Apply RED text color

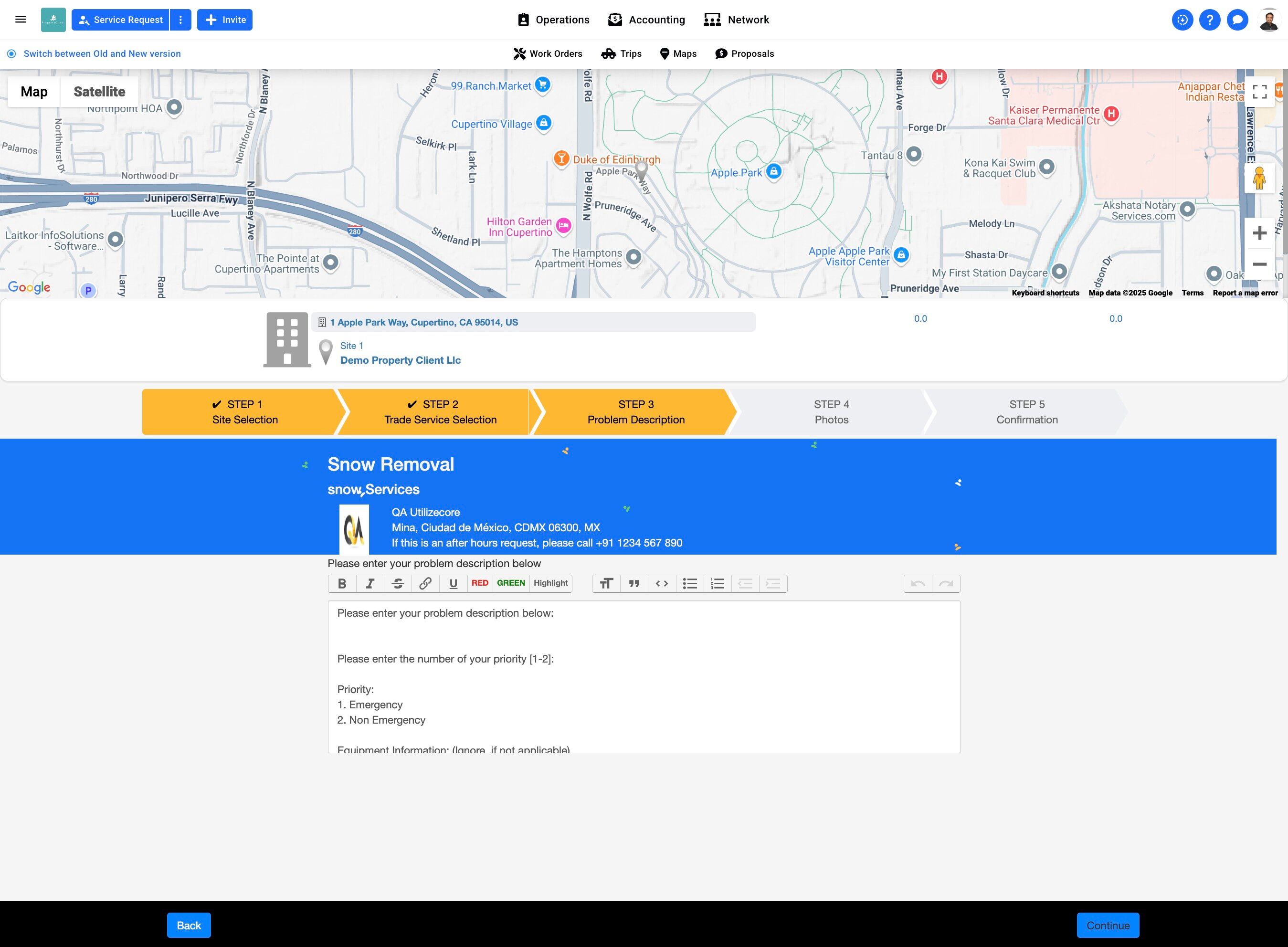[x=480, y=583]
